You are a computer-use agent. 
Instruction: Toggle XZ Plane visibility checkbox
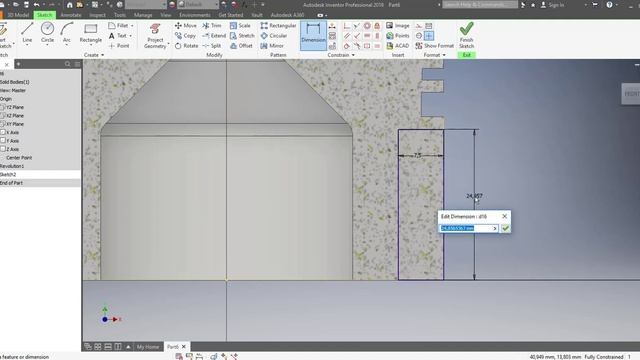tap(2, 116)
